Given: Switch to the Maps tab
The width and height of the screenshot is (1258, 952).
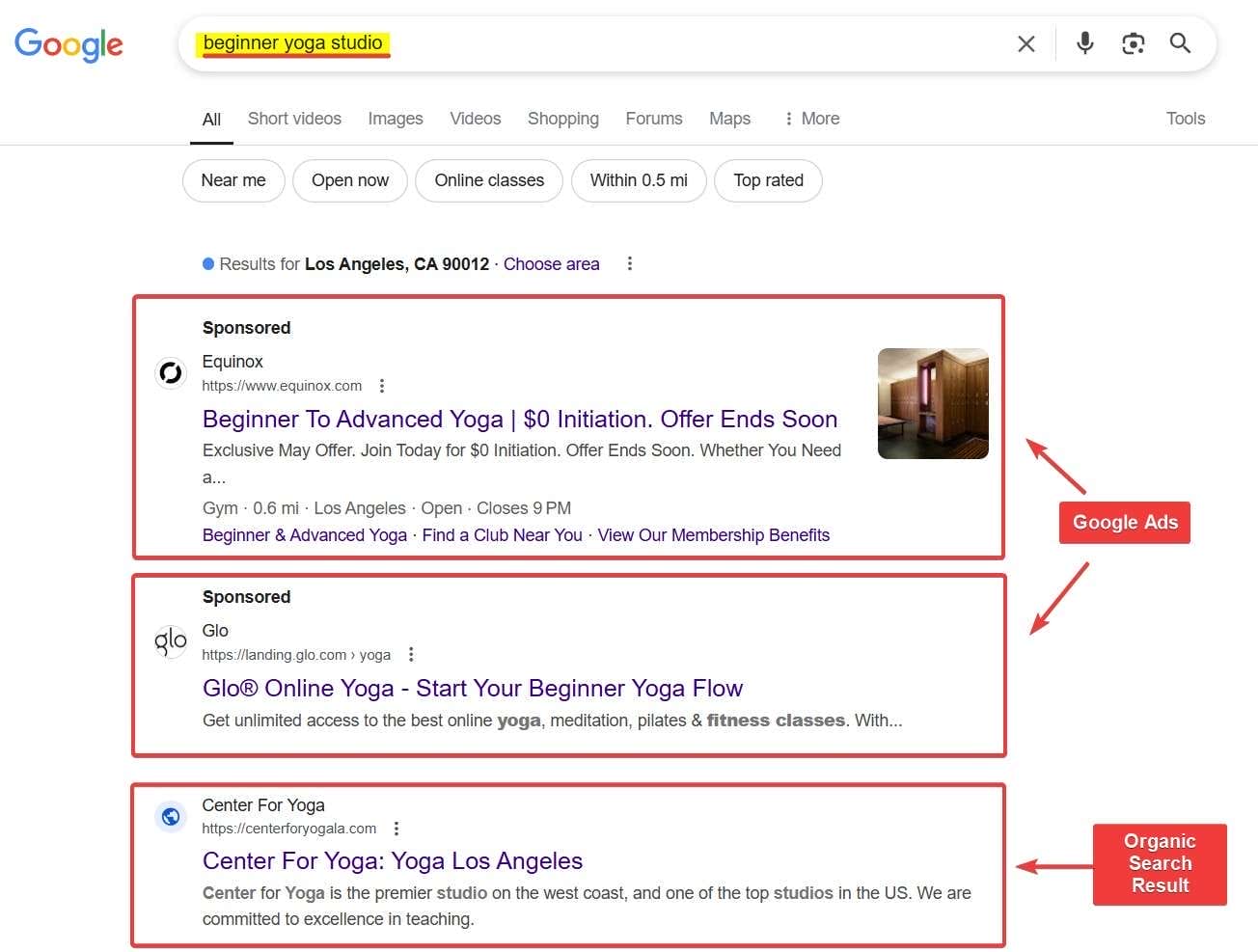Looking at the screenshot, I should coord(729,118).
